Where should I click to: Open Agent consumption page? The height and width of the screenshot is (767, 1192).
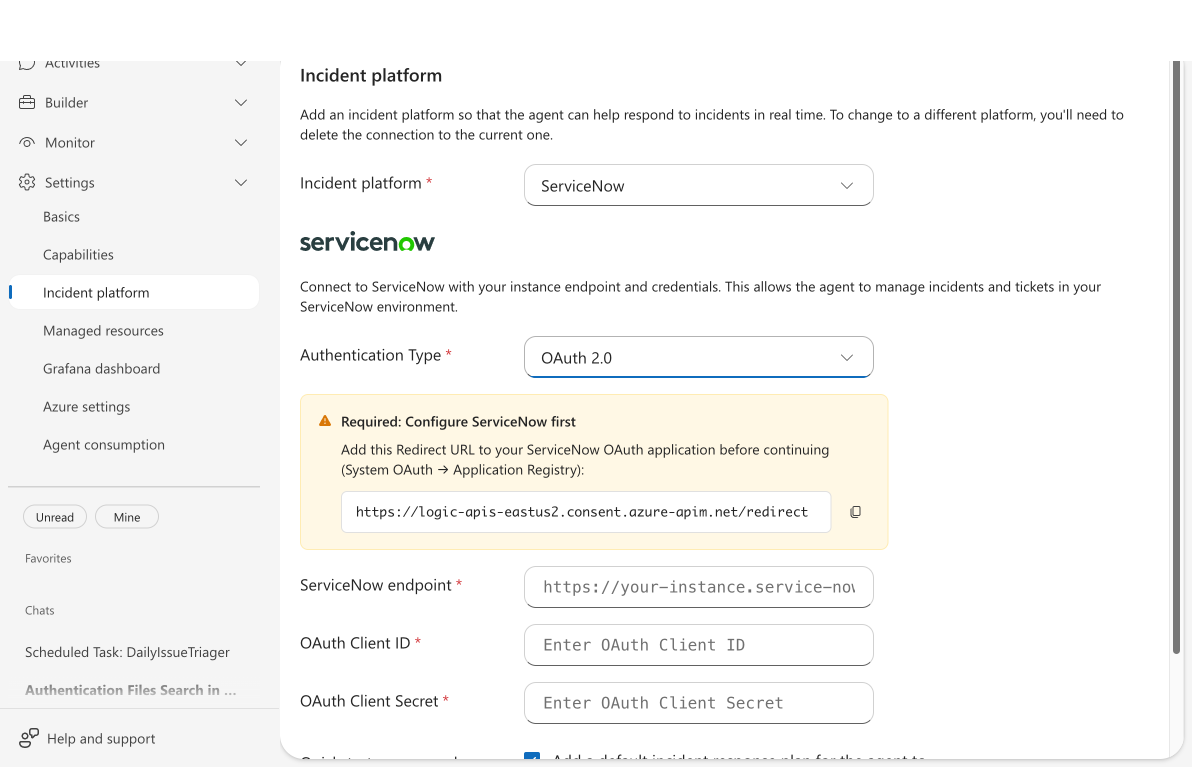(103, 445)
